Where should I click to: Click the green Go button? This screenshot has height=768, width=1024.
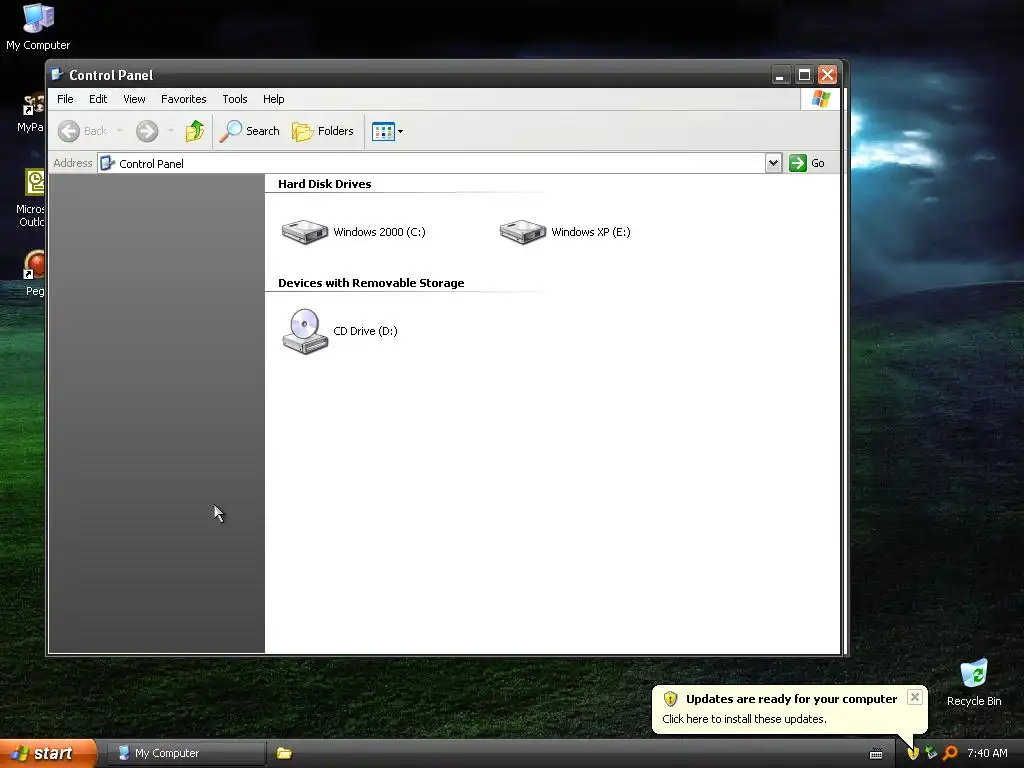tap(807, 163)
